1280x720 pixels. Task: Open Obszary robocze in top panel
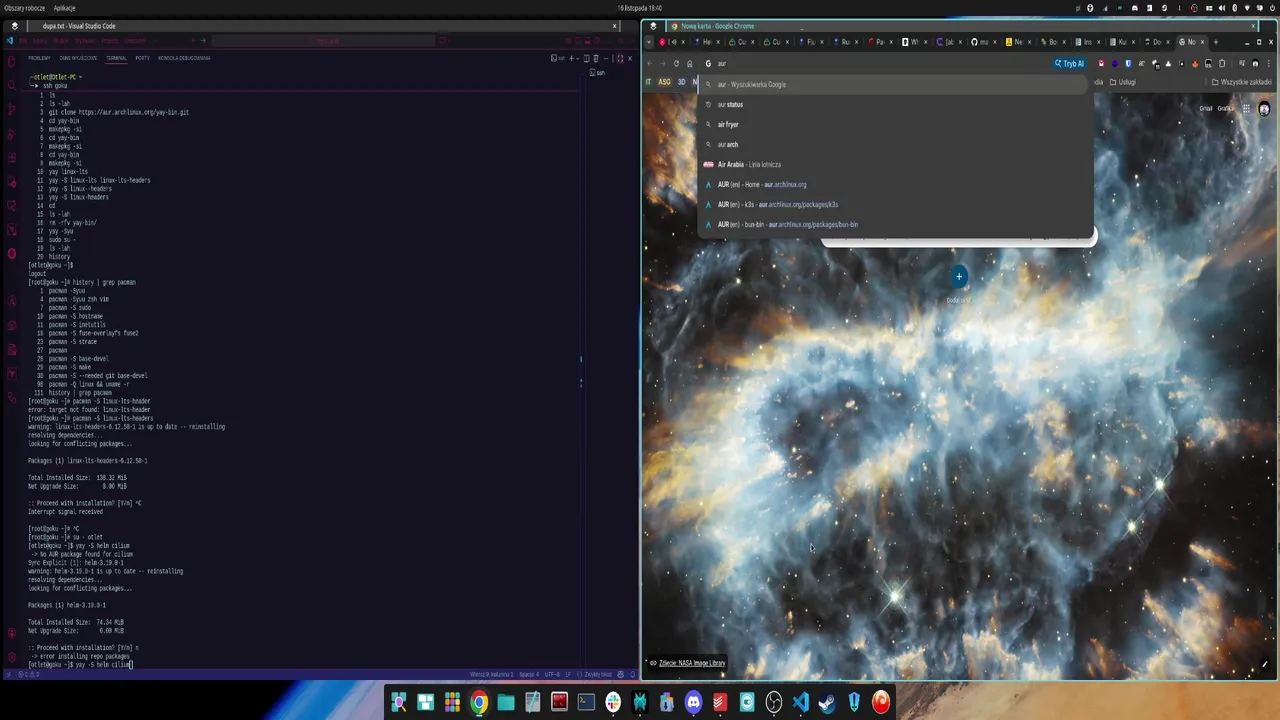point(24,7)
